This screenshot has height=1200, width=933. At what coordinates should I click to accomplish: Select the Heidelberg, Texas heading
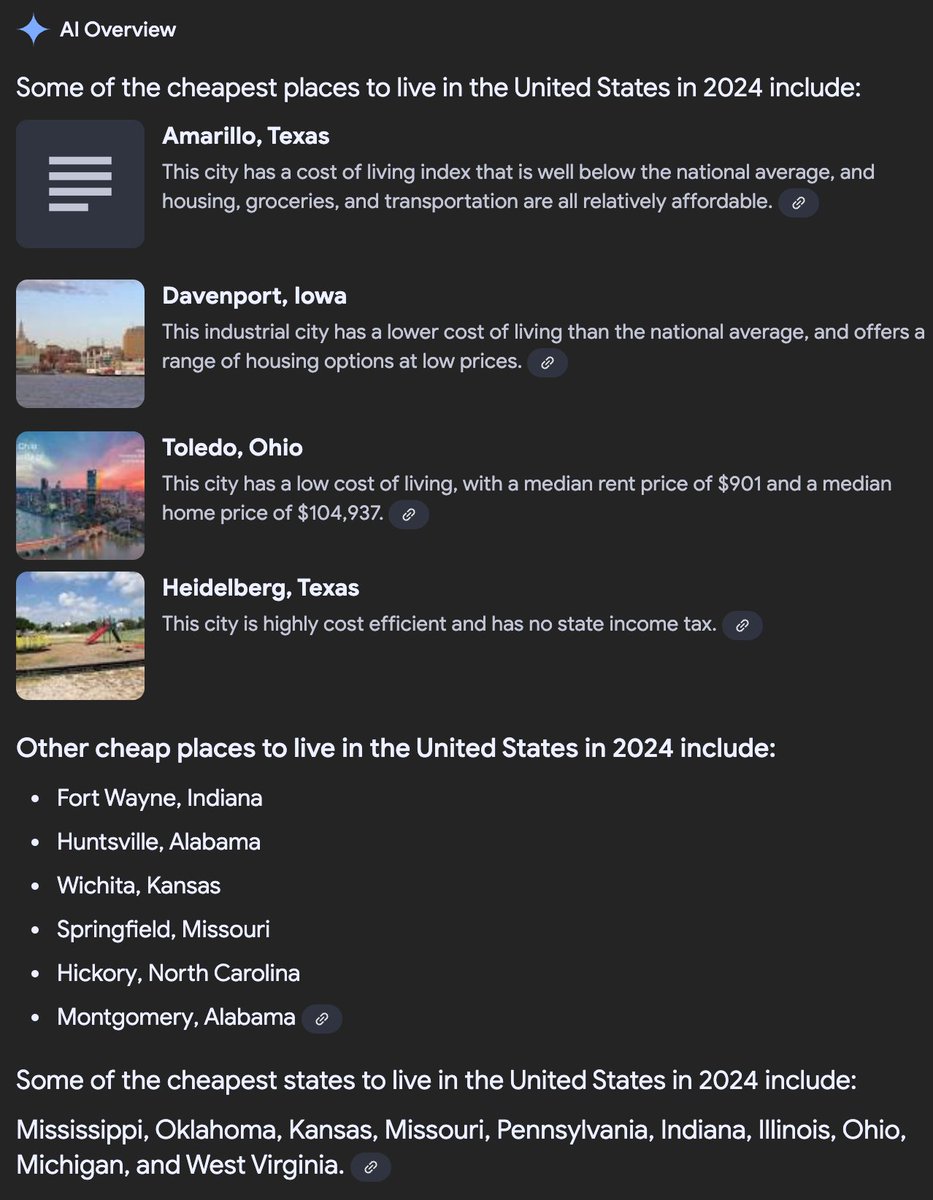tap(261, 588)
